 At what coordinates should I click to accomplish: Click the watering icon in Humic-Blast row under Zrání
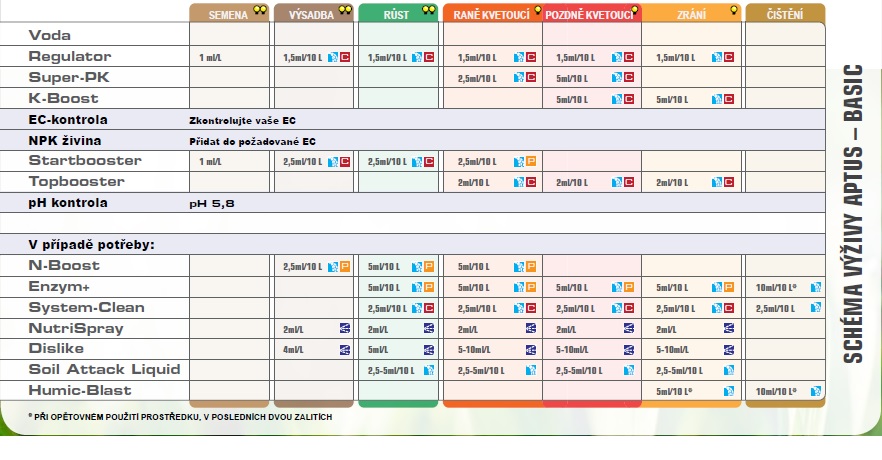pyautogui.click(x=729, y=391)
